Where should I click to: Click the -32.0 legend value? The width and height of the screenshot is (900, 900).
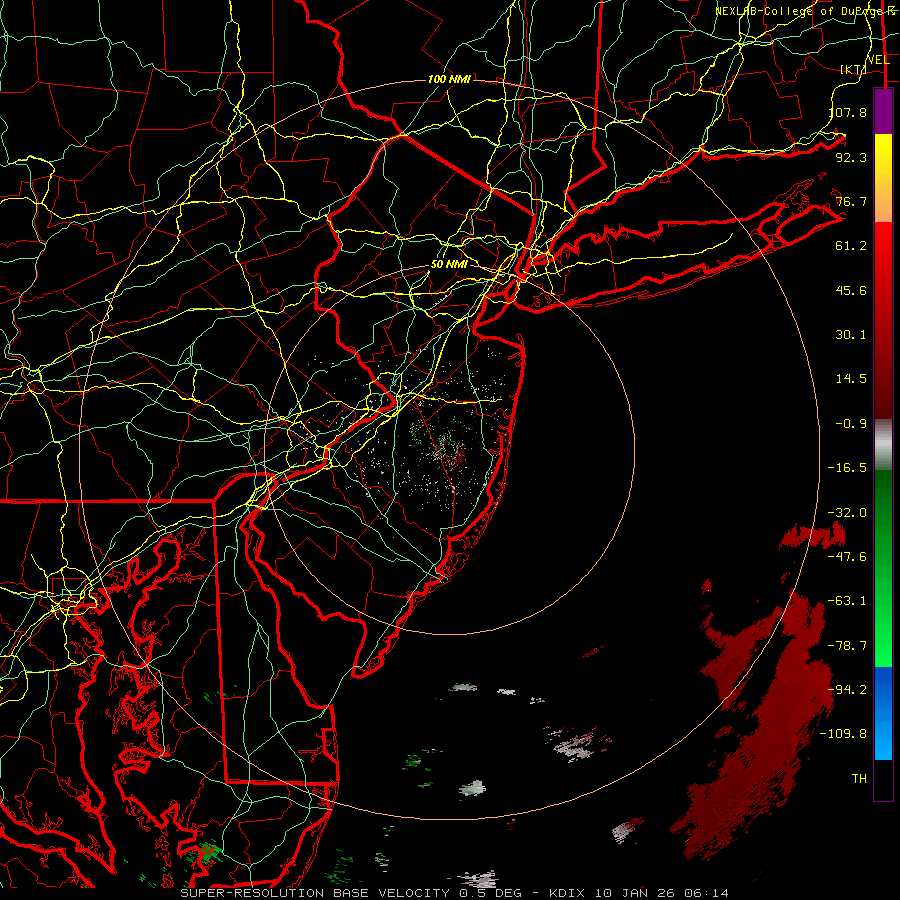[847, 513]
